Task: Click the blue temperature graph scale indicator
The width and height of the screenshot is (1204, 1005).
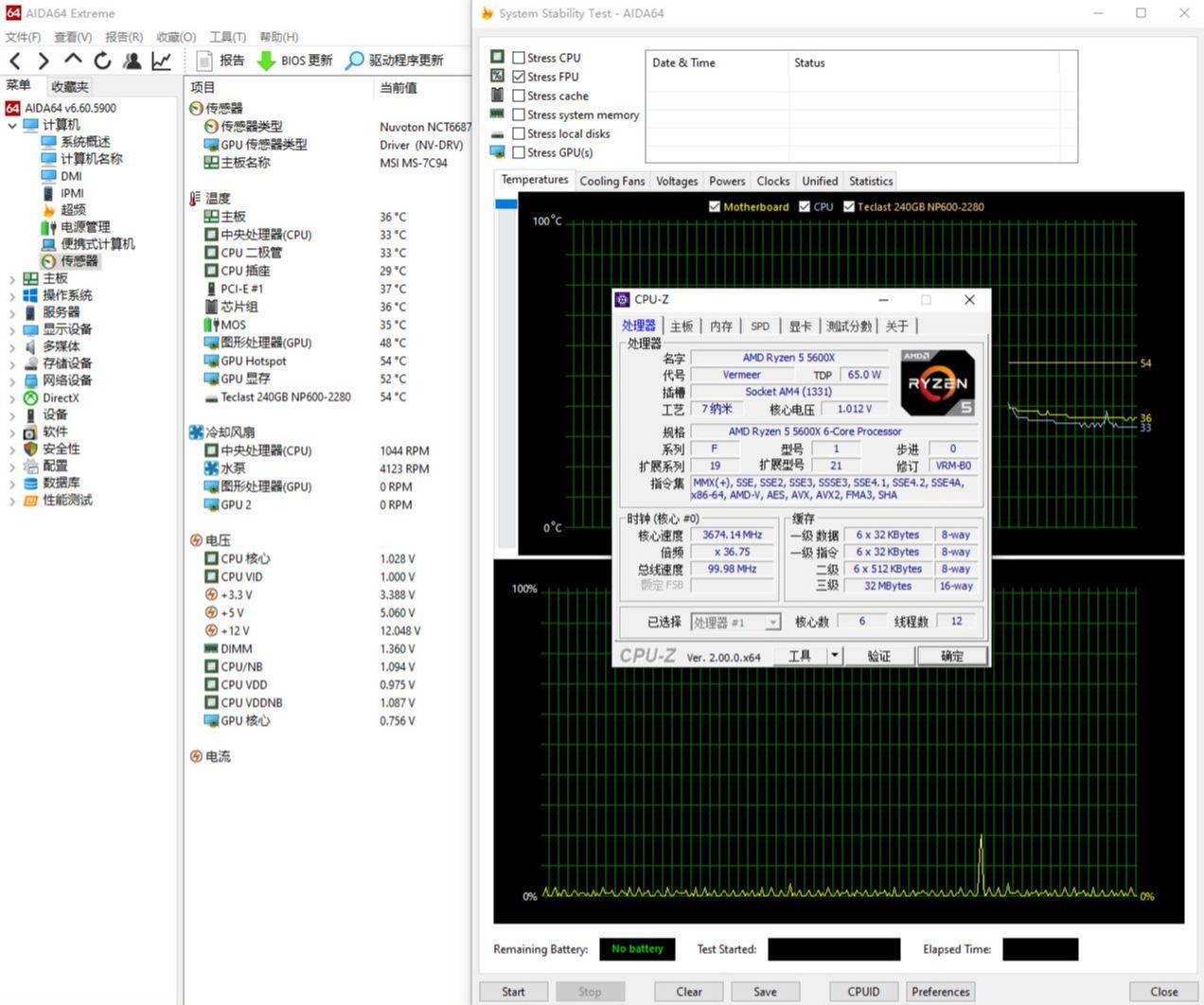Action: 505,203
